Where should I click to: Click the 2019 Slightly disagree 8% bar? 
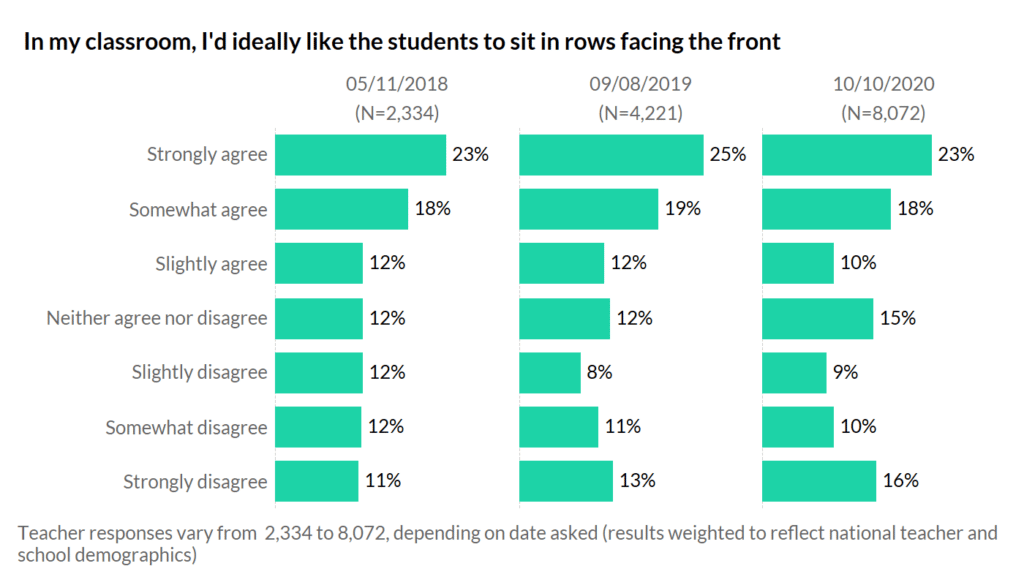click(x=550, y=373)
